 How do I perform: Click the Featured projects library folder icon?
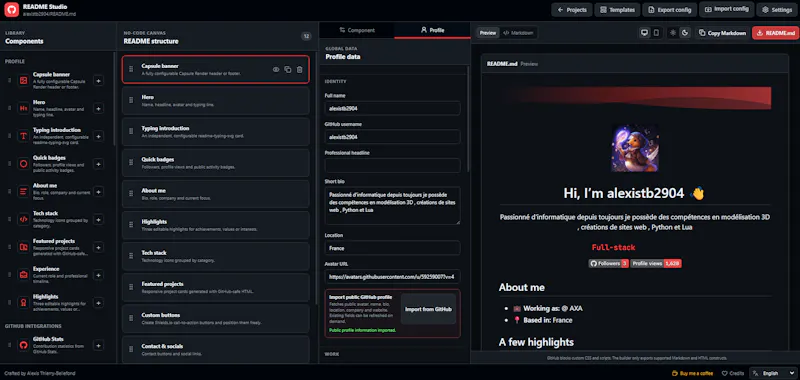coord(23,247)
